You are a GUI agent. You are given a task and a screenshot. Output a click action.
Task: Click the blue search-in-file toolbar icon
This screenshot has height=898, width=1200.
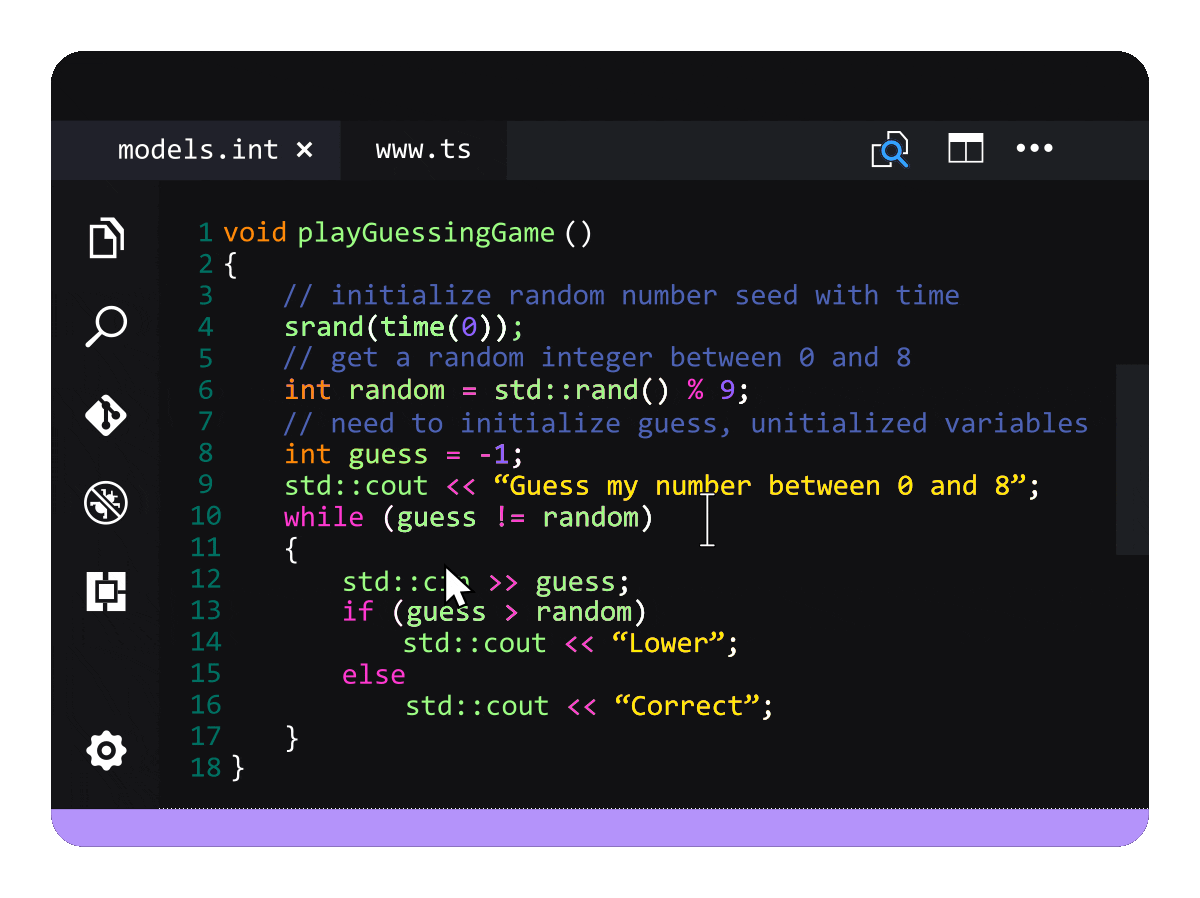click(x=889, y=149)
